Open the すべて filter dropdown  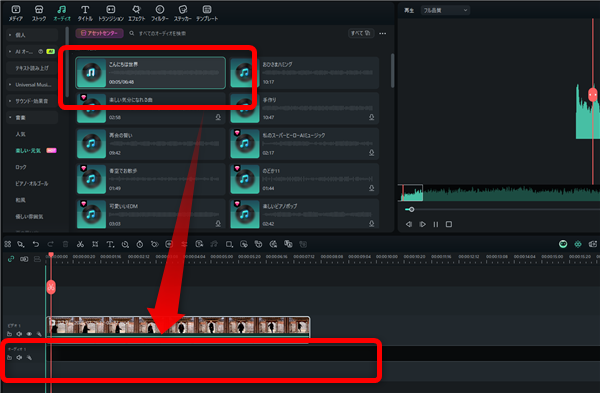pos(360,33)
